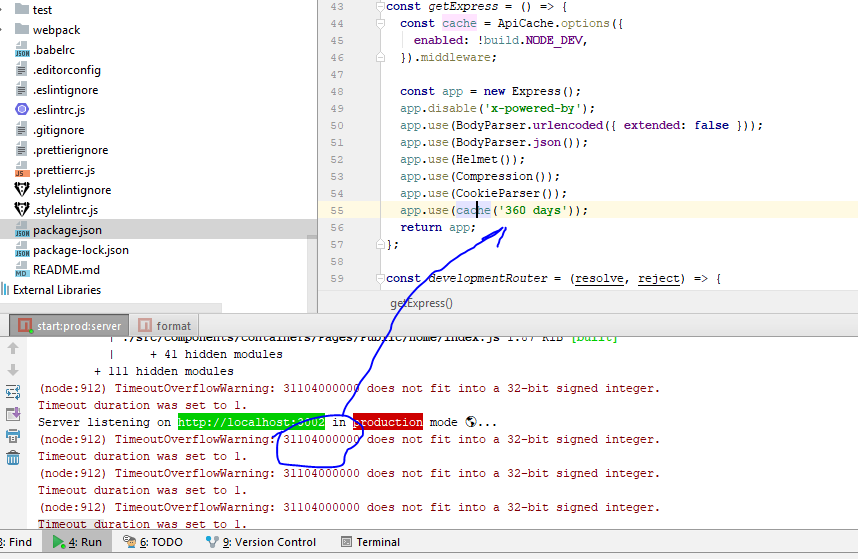Viewport: 858px width, 559px height.
Task: Click Run console up arrow icon
Action: [x=13, y=348]
